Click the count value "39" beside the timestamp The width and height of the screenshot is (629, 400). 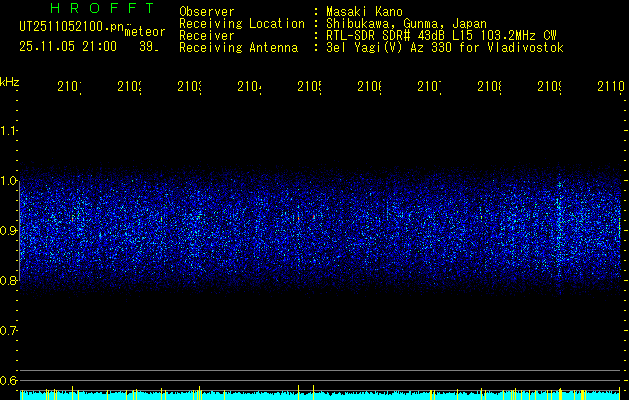(147, 47)
